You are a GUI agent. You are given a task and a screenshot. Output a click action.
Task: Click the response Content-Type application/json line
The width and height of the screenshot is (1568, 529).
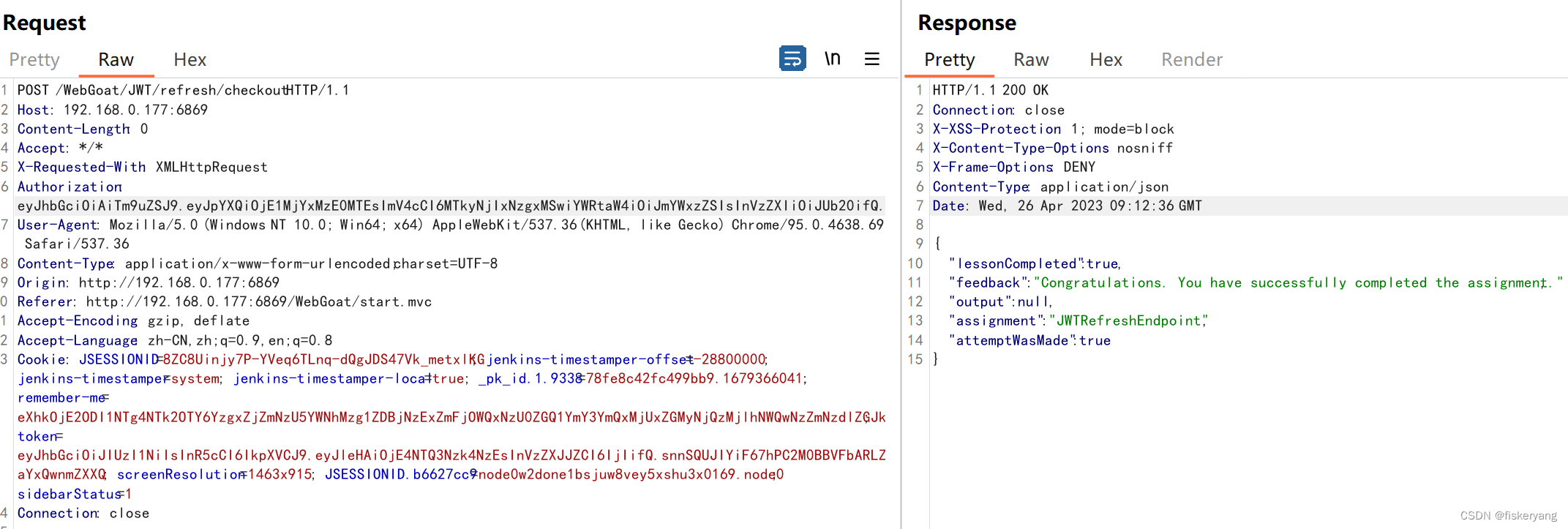(1051, 187)
